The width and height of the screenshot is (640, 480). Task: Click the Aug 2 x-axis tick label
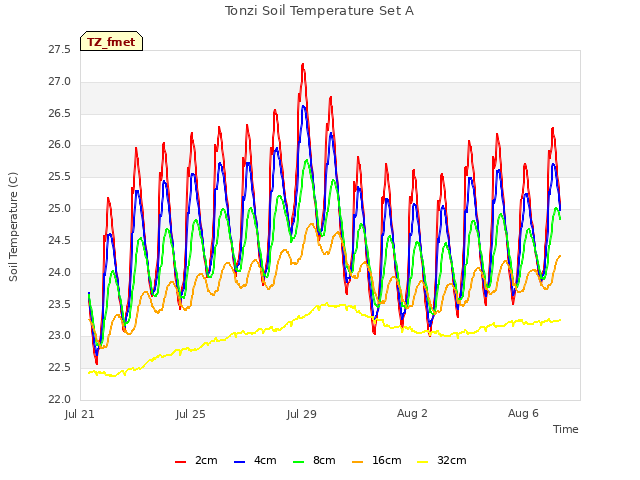tap(412, 413)
